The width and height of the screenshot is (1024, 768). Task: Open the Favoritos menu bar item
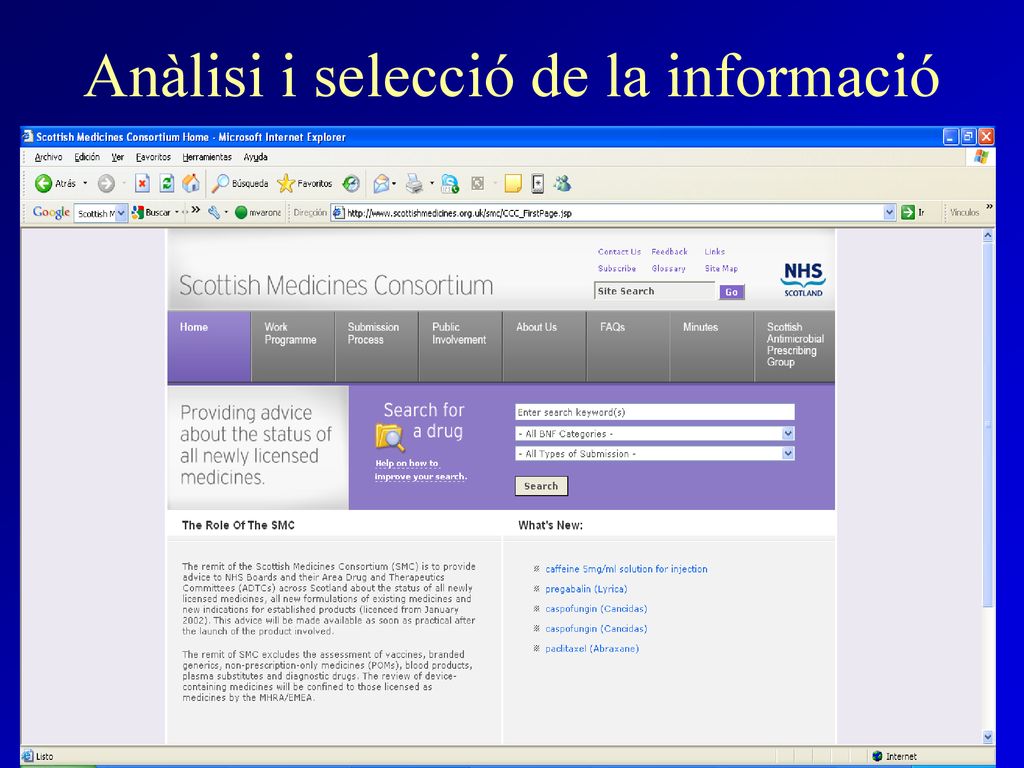[153, 157]
